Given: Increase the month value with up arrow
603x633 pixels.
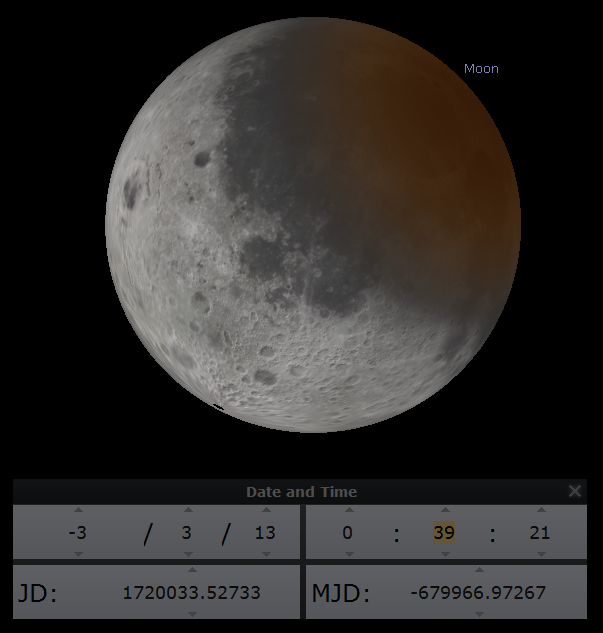Looking at the screenshot, I should 188,510.
